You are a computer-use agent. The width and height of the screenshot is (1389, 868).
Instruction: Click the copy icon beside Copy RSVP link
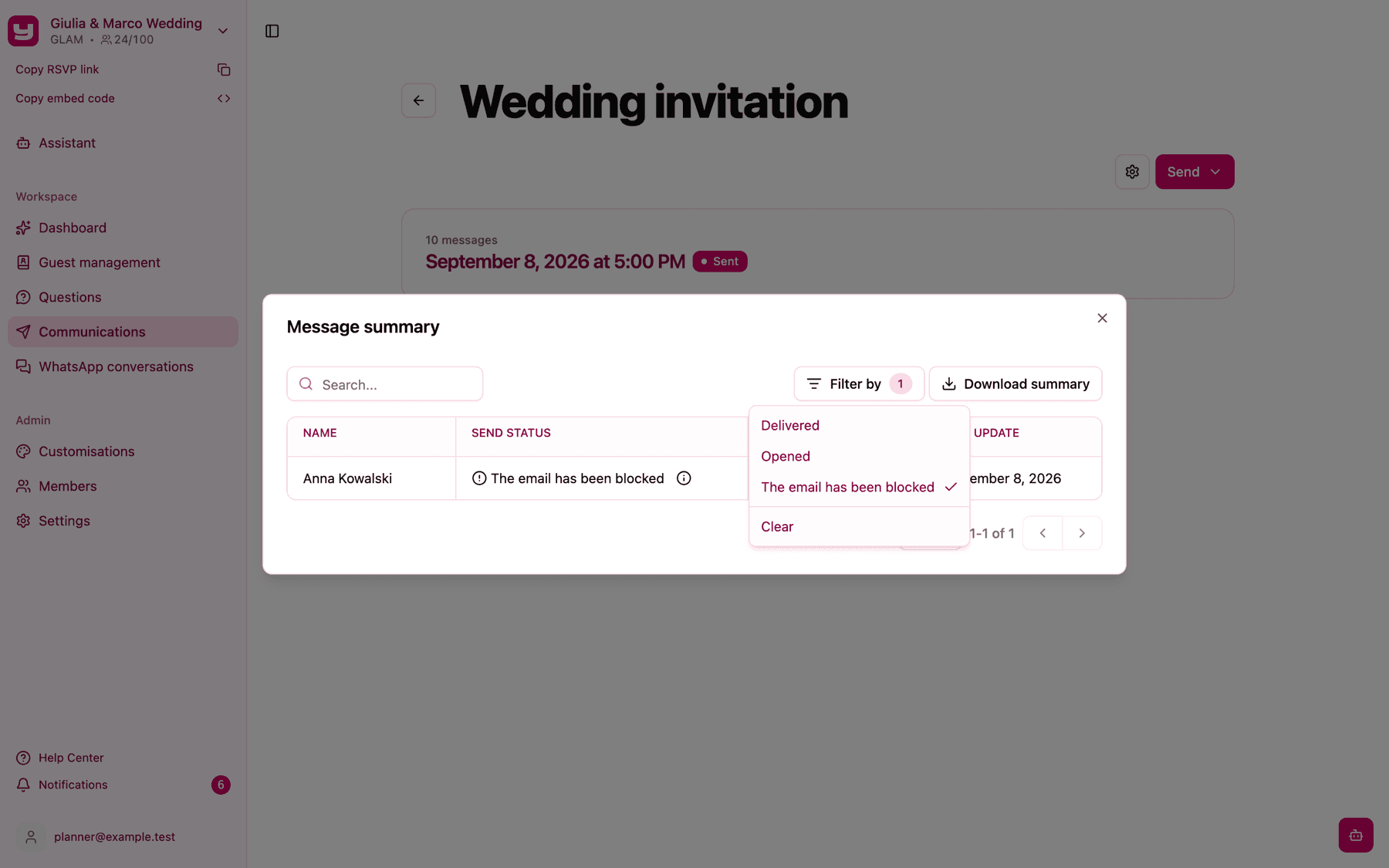point(224,69)
